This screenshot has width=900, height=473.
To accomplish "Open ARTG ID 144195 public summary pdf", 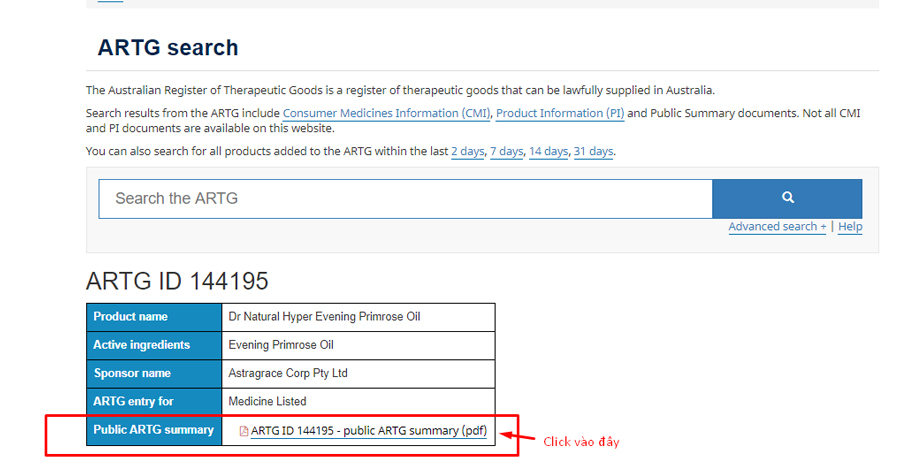I will [x=368, y=431].
